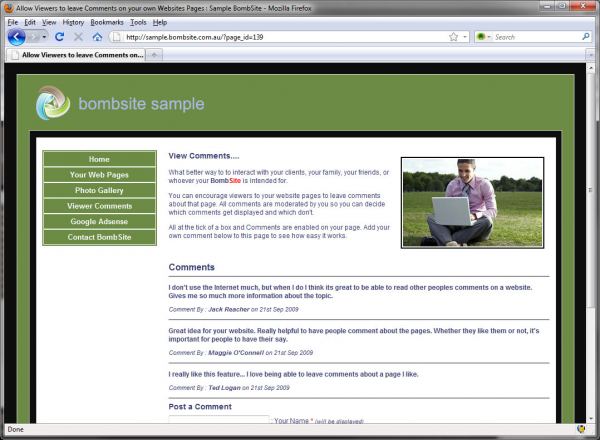Click the Stop loading icon
Viewport: 600px width, 440px height.
click(x=78, y=36)
